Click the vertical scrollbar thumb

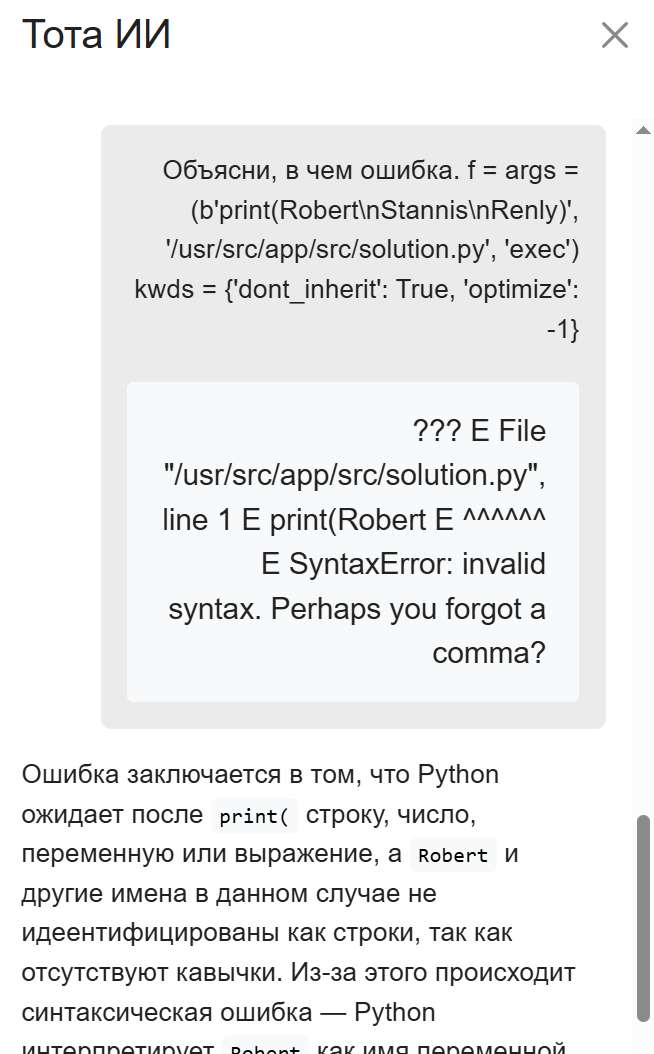click(x=643, y=915)
